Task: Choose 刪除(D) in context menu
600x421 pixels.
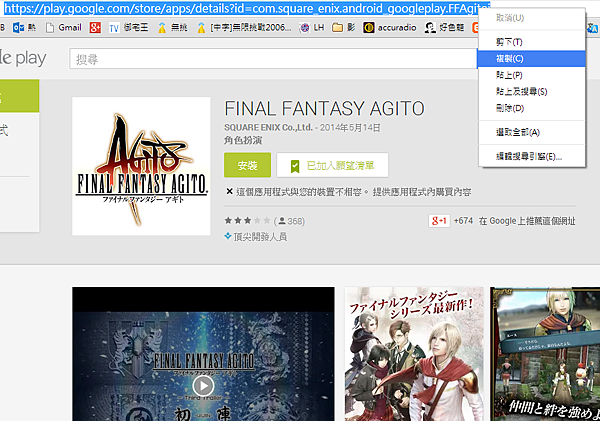Action: coord(532,108)
